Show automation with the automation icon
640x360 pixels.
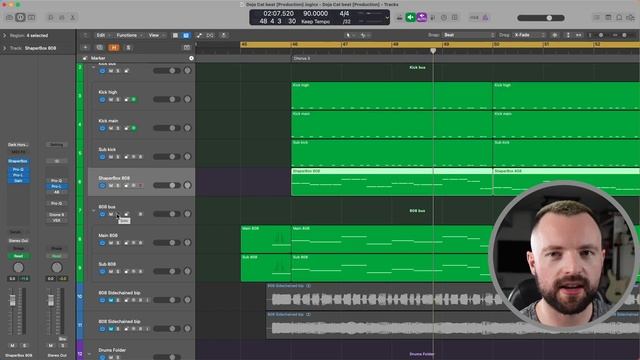click(199, 36)
